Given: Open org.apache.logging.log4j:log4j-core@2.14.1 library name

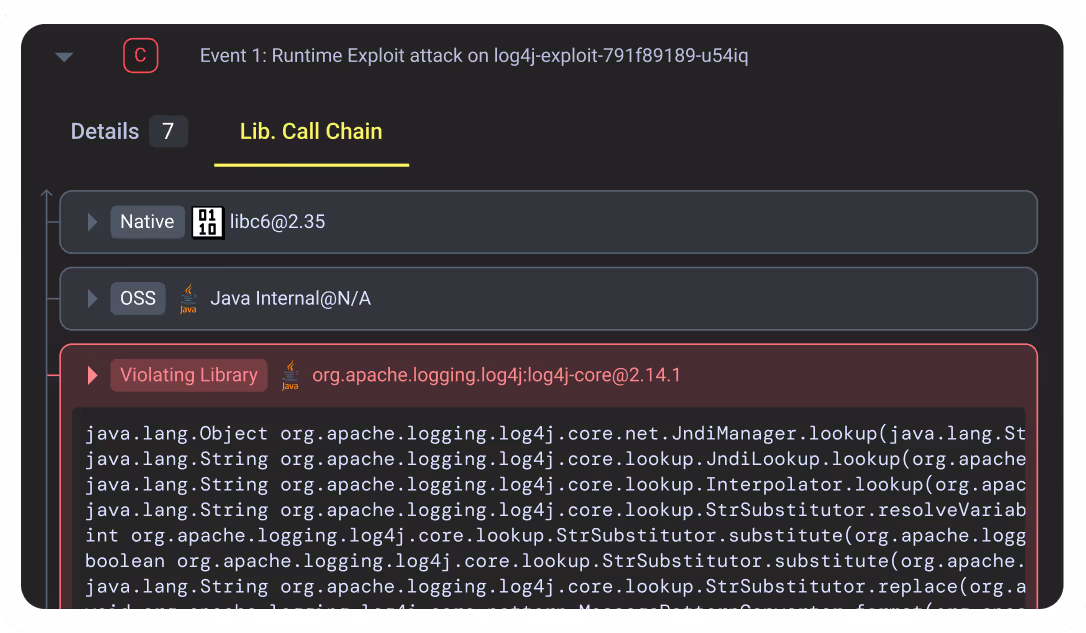Looking at the screenshot, I should pos(496,375).
